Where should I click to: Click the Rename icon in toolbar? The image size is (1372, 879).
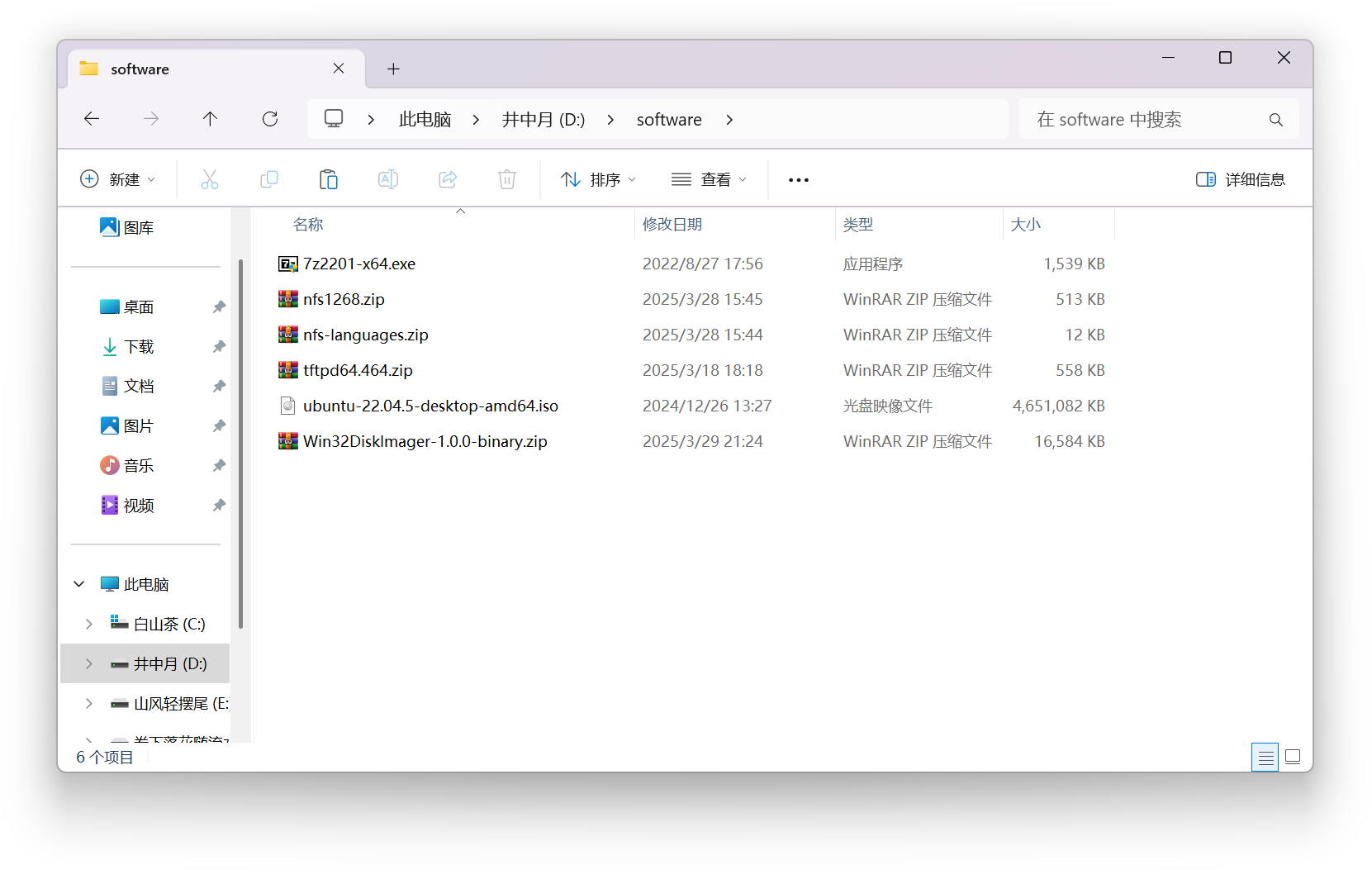pyautogui.click(x=388, y=179)
